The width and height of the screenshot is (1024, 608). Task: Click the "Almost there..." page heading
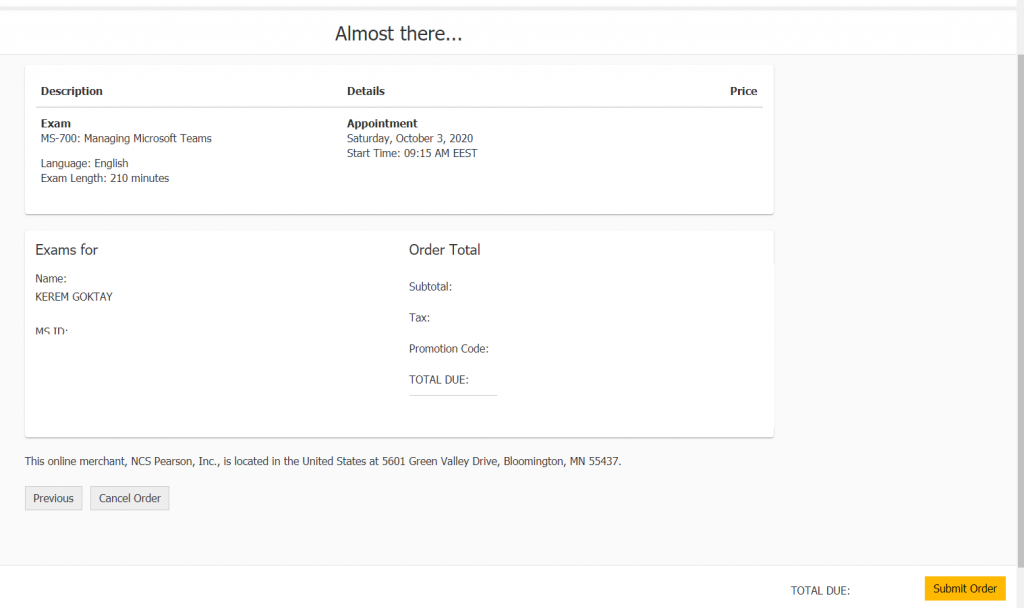coord(398,34)
